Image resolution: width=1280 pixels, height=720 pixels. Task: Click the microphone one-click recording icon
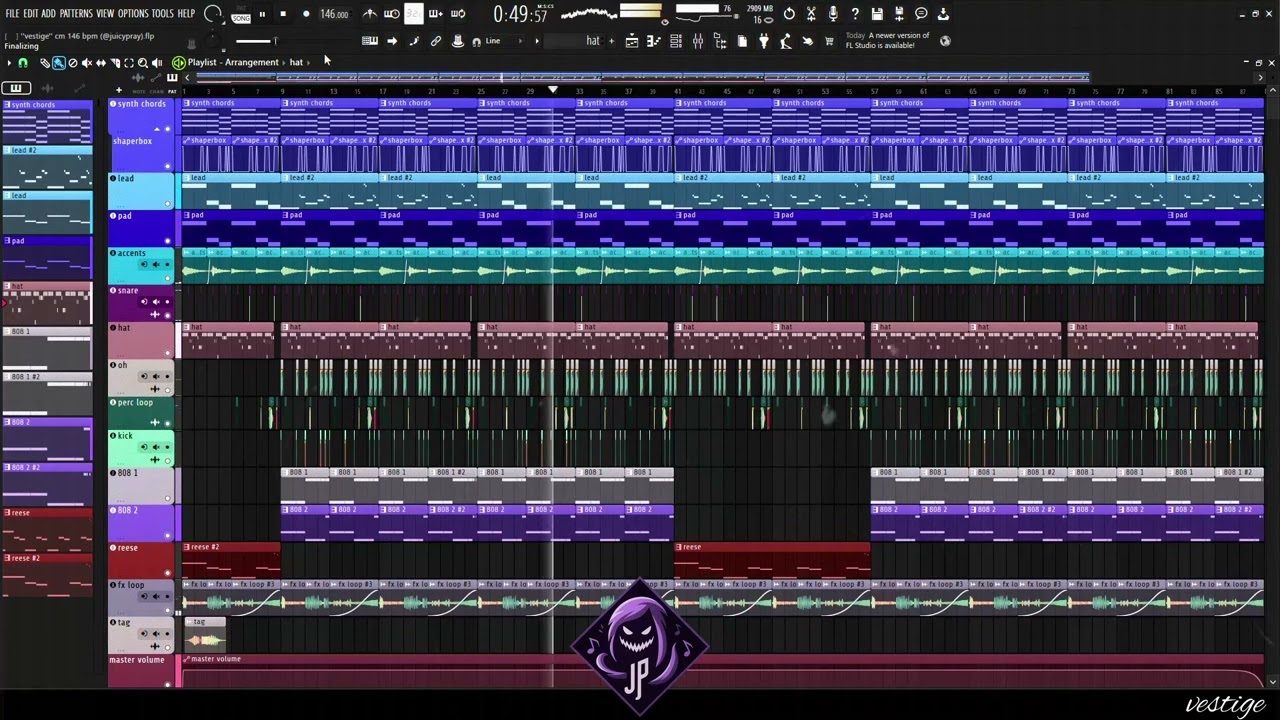[833, 14]
